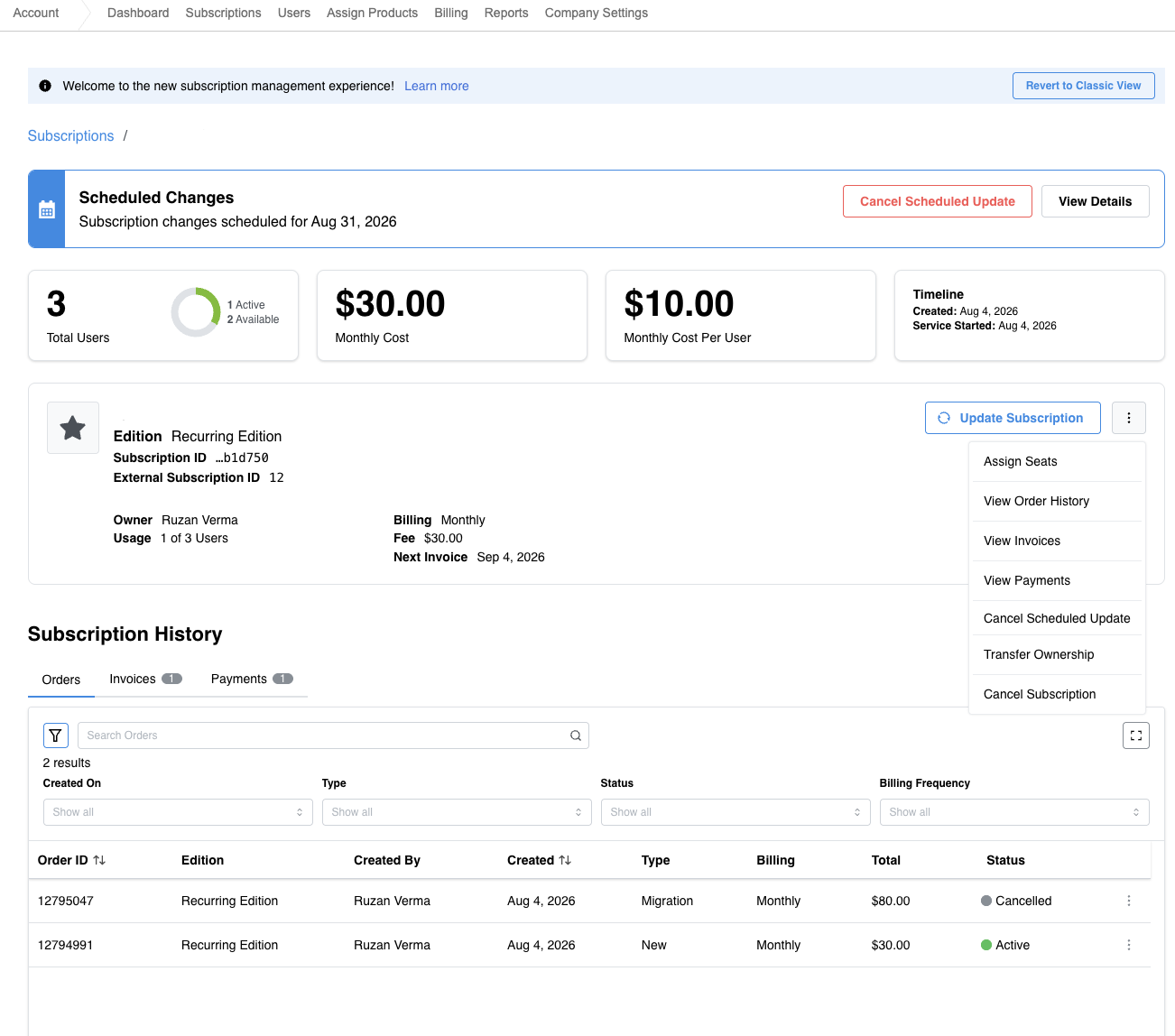Click the star edition icon
1175x1036 pixels.
(x=73, y=428)
